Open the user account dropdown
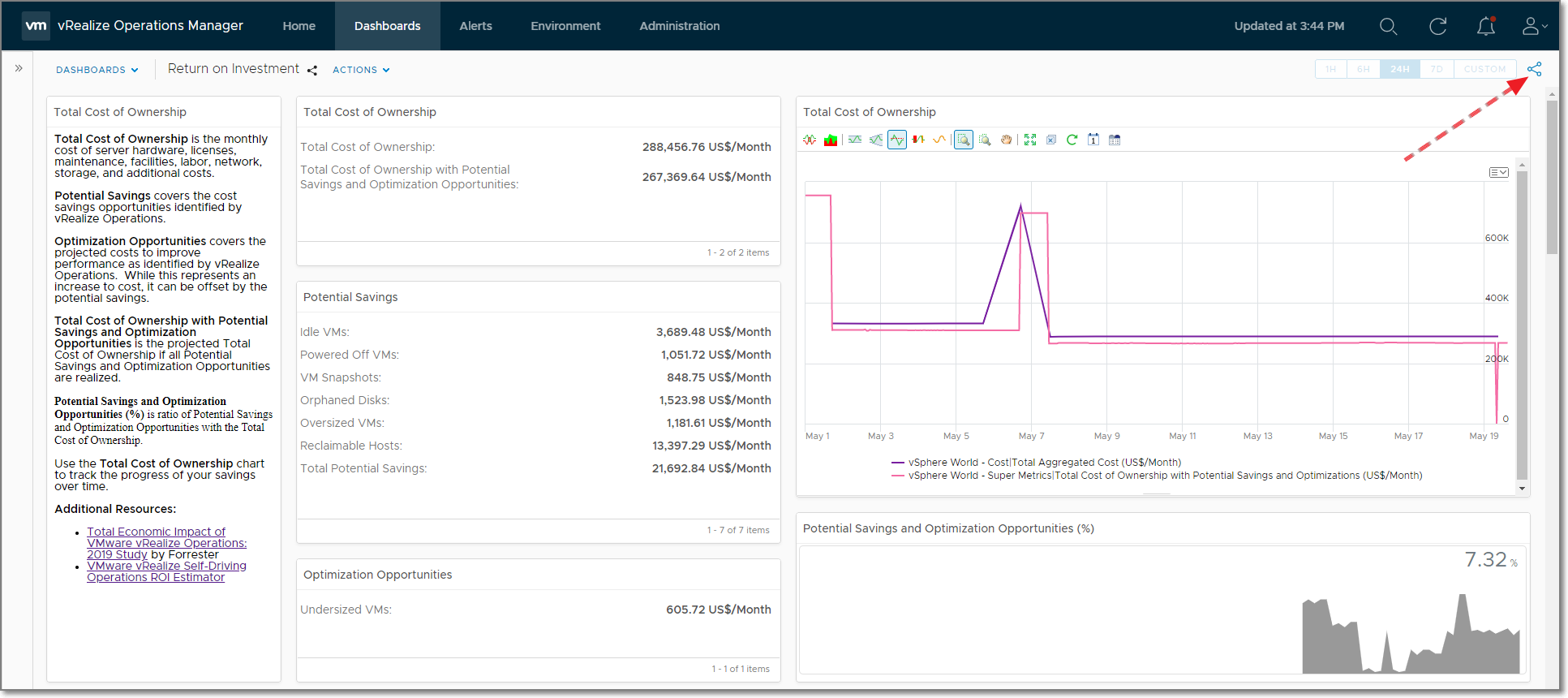Viewport: 1568px width, 698px height. (x=1534, y=26)
